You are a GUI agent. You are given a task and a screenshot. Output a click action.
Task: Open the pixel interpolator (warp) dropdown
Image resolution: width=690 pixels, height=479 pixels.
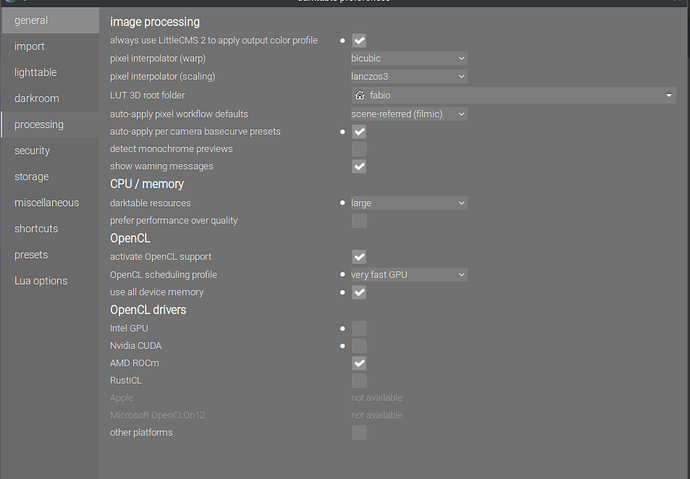(x=408, y=59)
